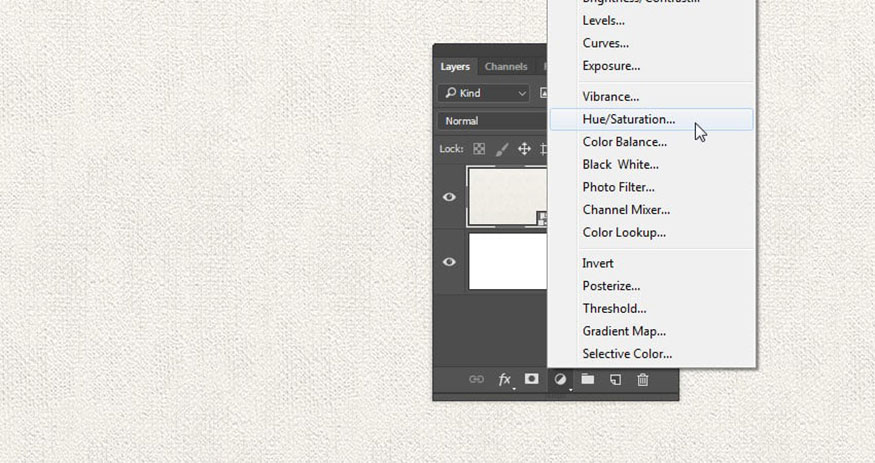
Task: Open the Normal blend mode dropdown
Action: (x=493, y=120)
